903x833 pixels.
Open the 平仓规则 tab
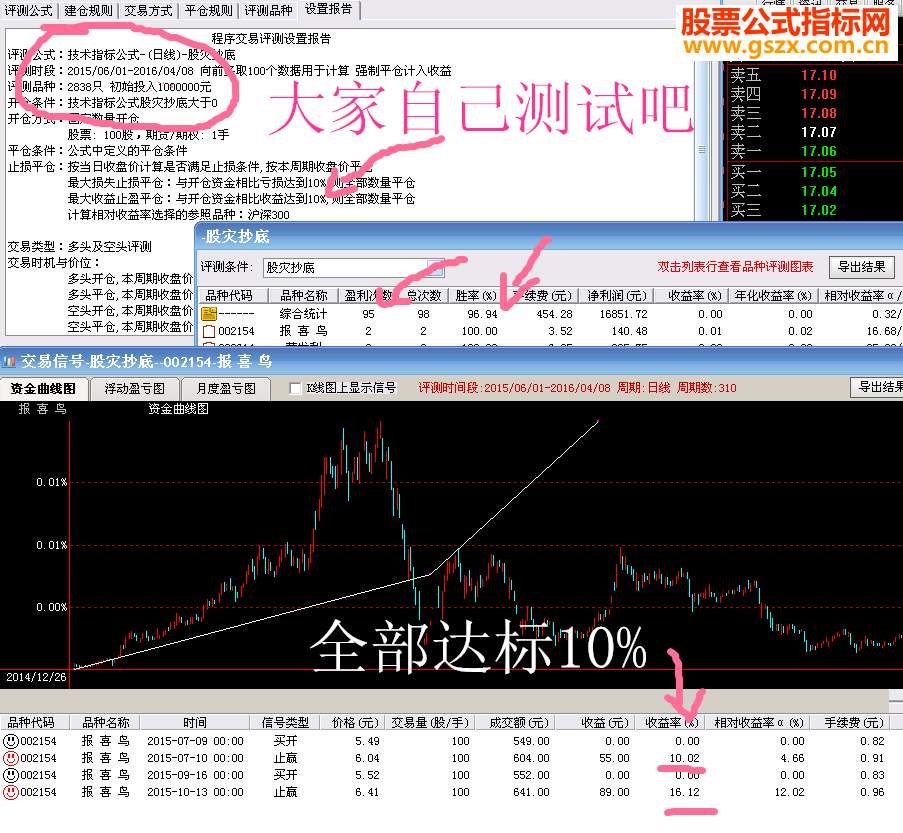208,10
